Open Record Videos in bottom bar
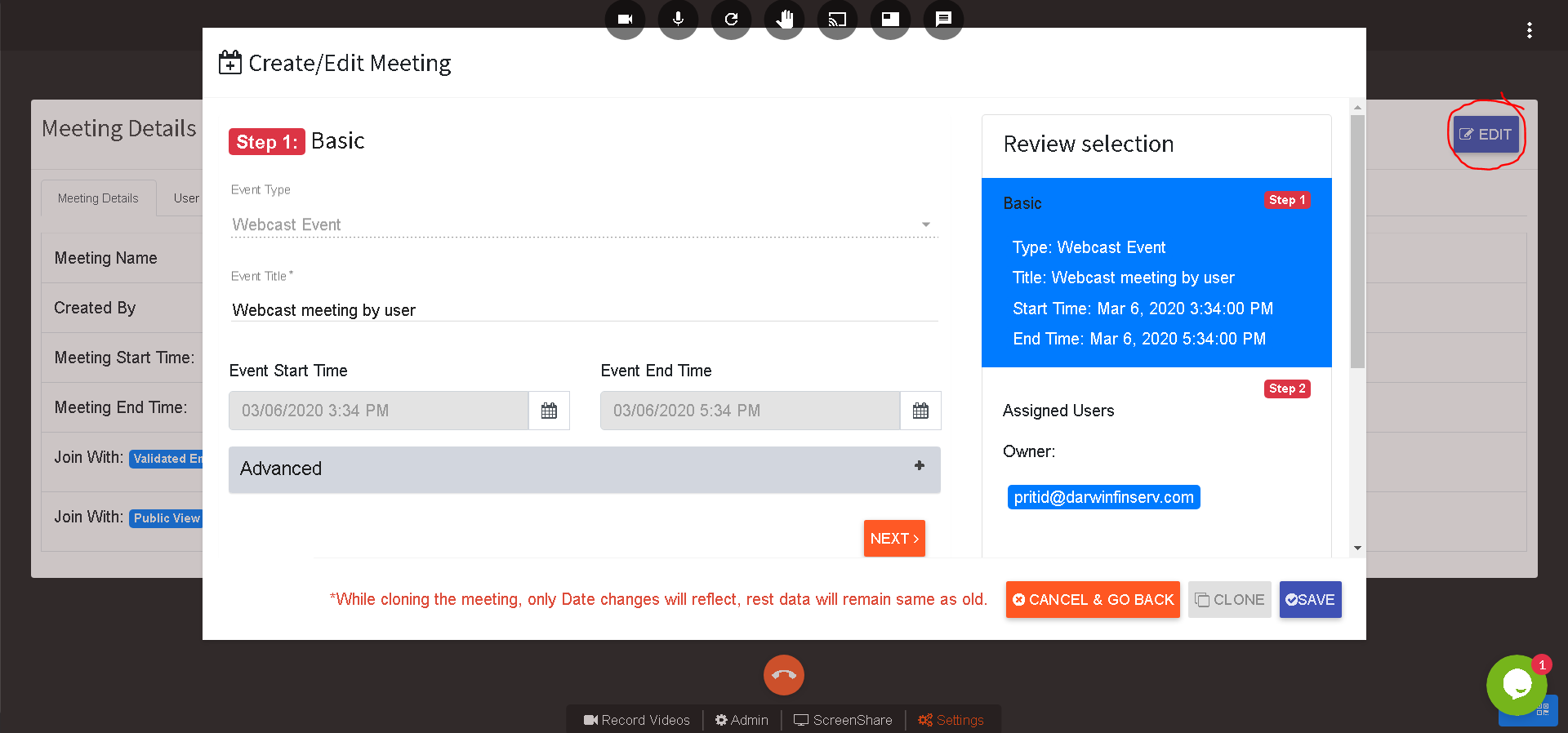The image size is (1568, 733). [x=637, y=720]
